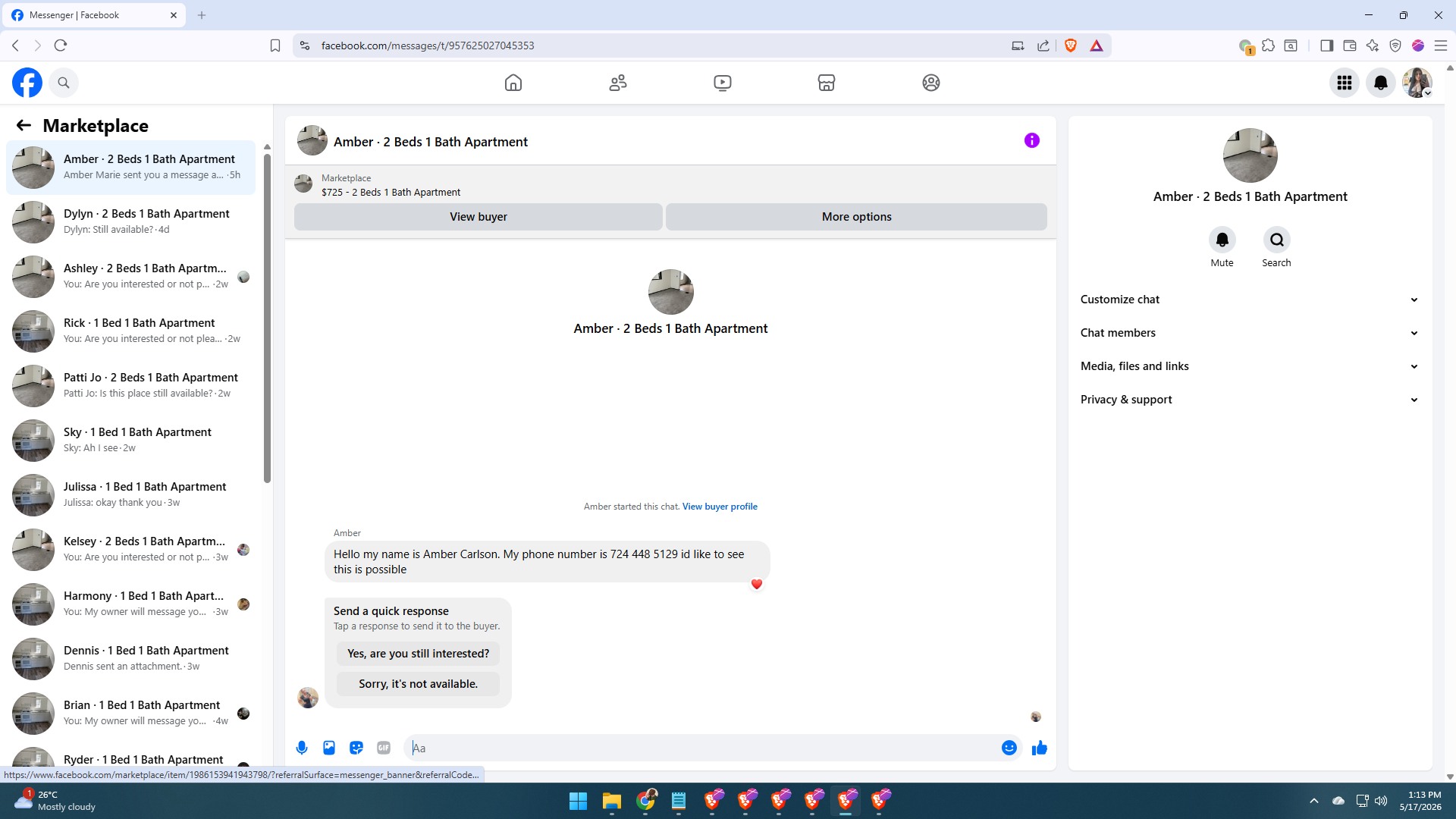Reload the page in the browser

pyautogui.click(x=61, y=45)
